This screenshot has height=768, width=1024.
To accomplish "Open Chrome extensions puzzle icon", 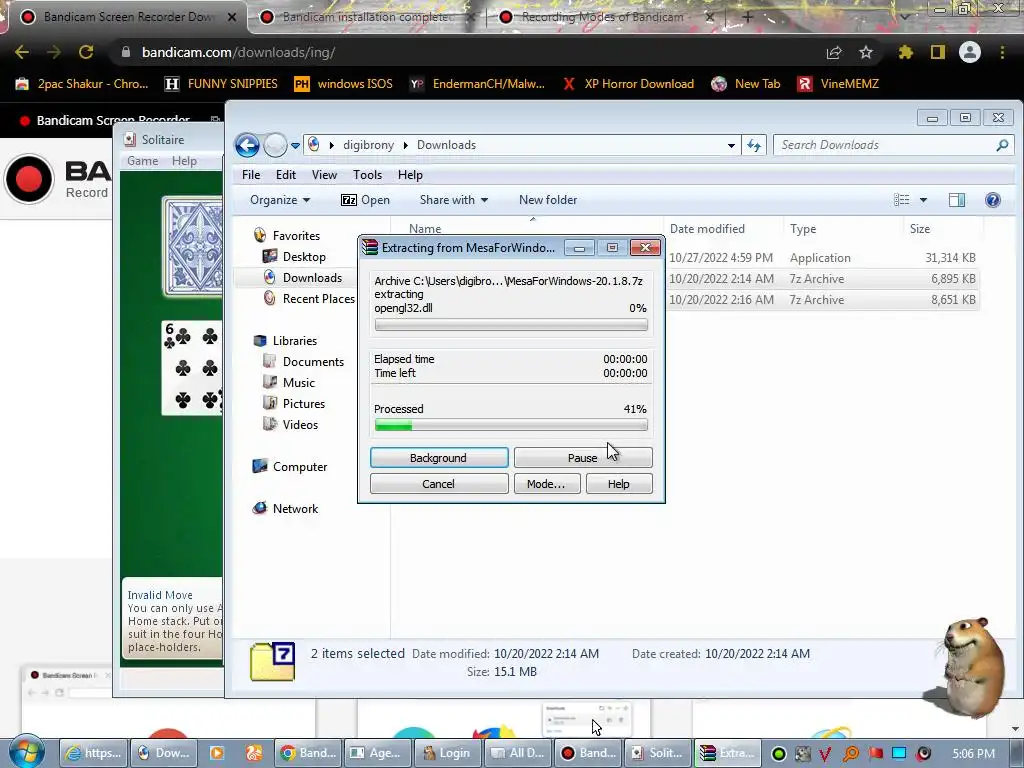I will point(906,52).
